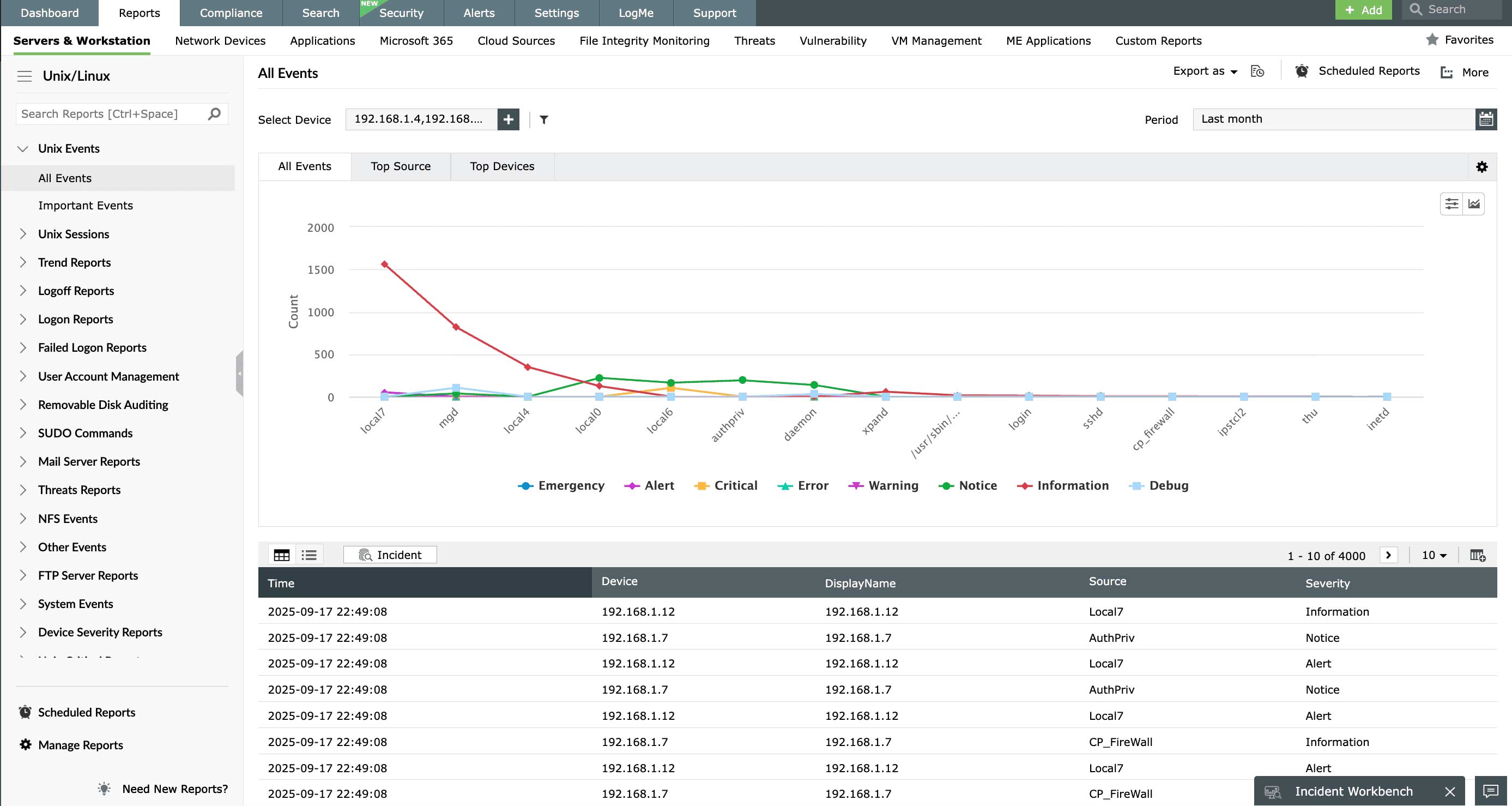1512x806 pixels.
Task: Click the chart settings gear icon
Action: pos(1481,167)
